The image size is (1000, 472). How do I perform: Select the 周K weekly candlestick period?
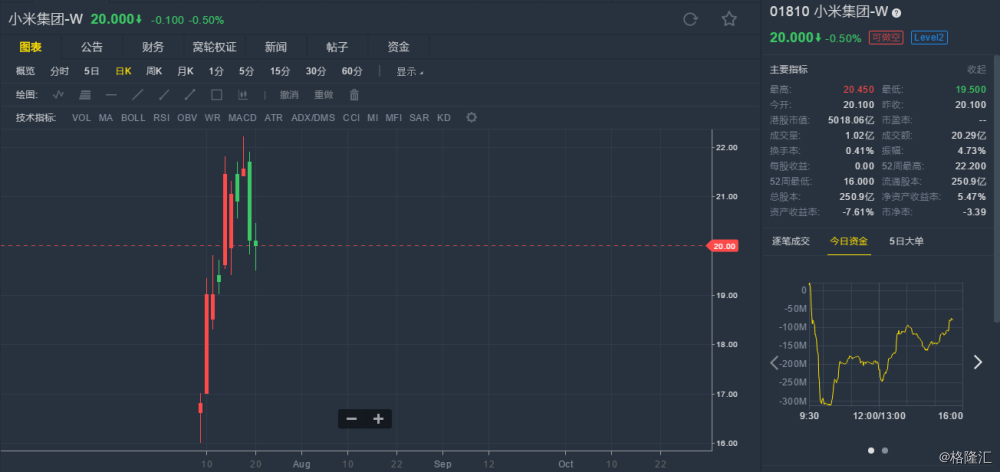click(x=154, y=71)
